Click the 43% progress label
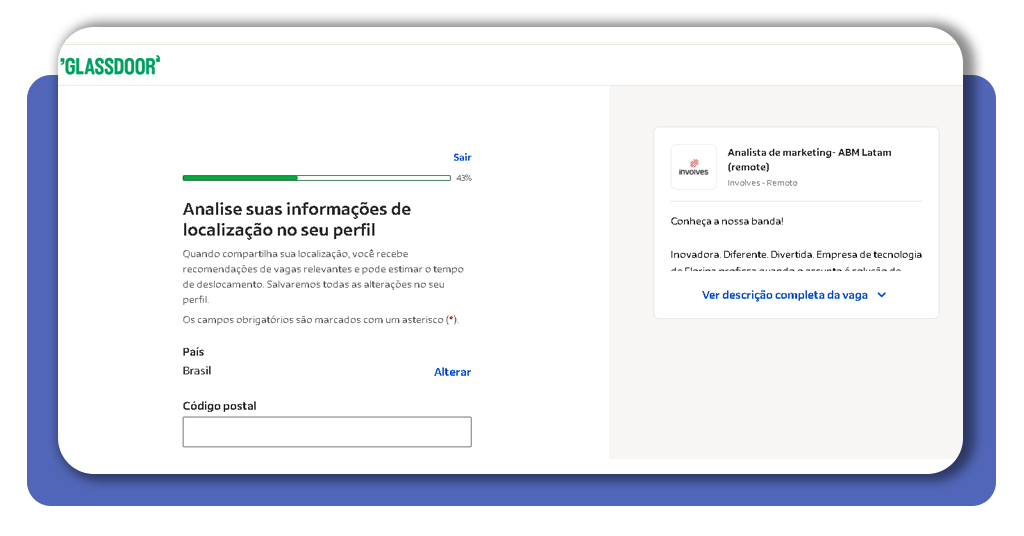This screenshot has width=1024, height=536. point(464,178)
